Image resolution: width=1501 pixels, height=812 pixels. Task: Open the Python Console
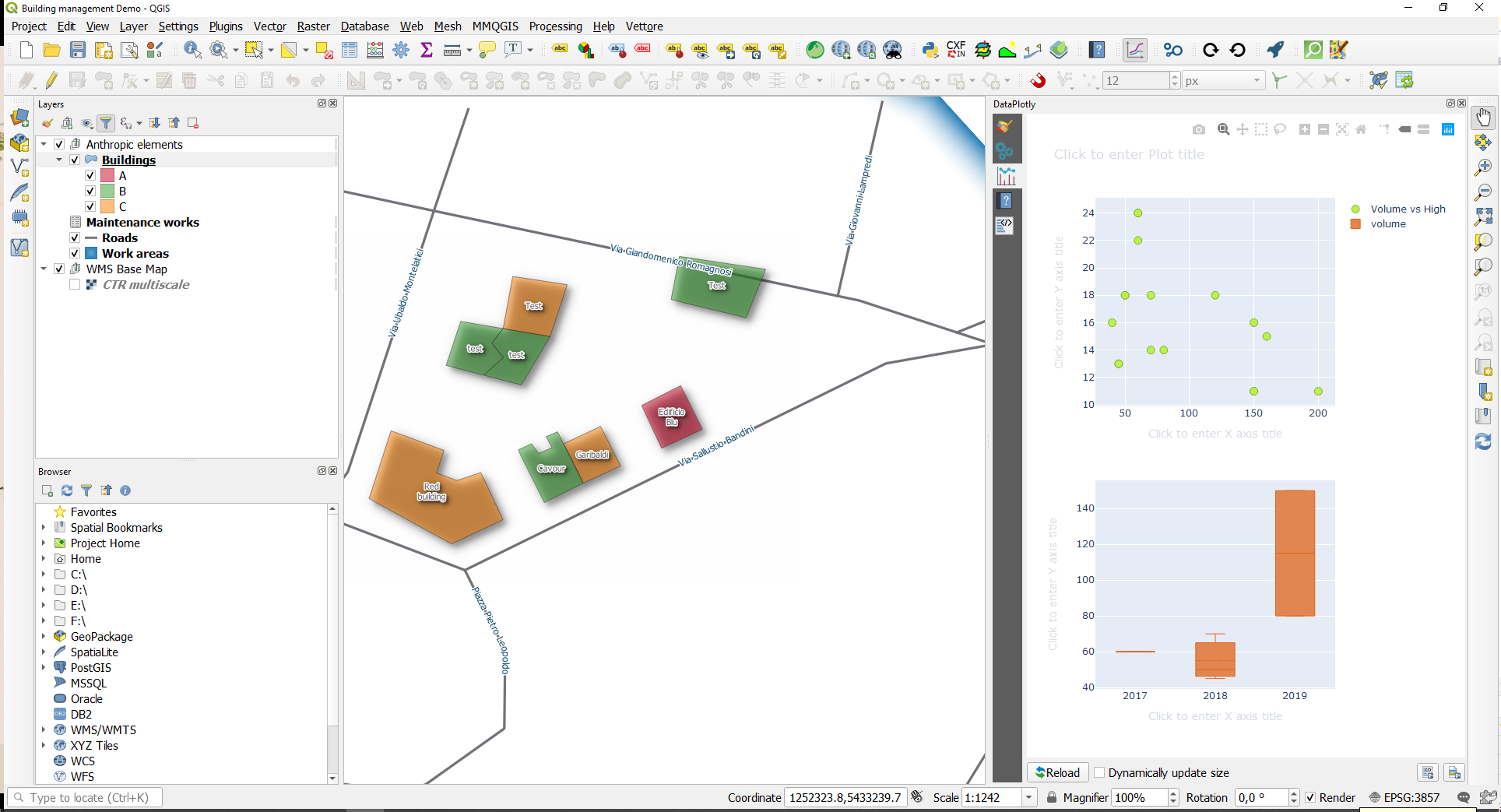click(930, 51)
